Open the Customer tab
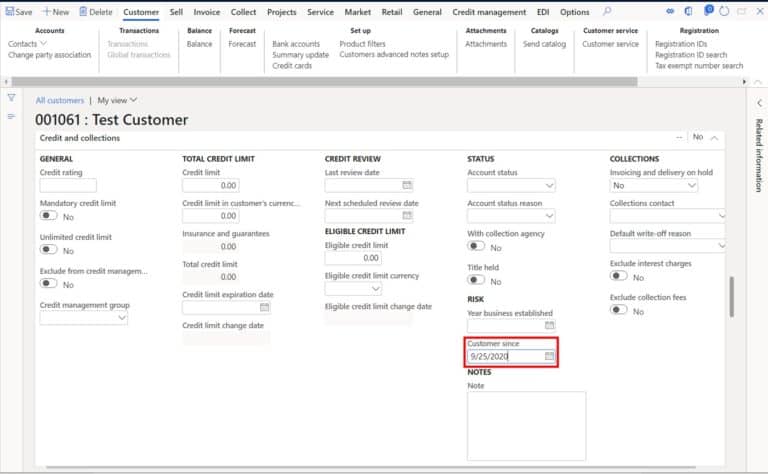 click(x=141, y=12)
